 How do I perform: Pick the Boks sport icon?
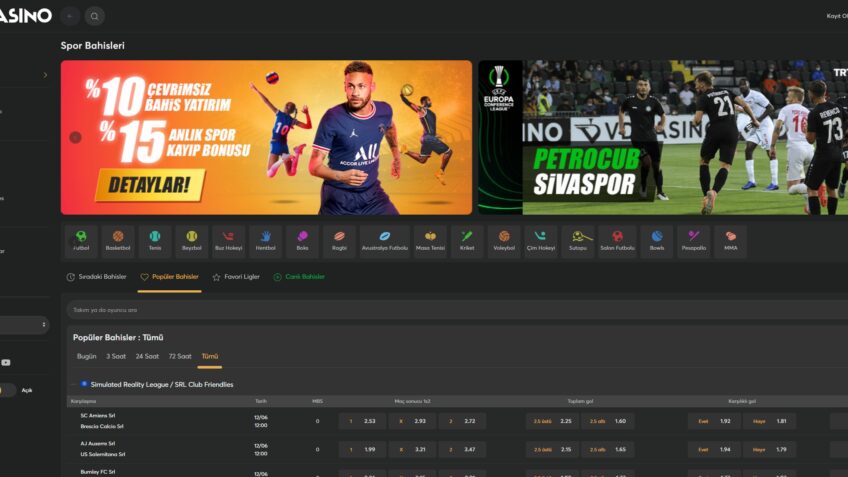point(302,240)
